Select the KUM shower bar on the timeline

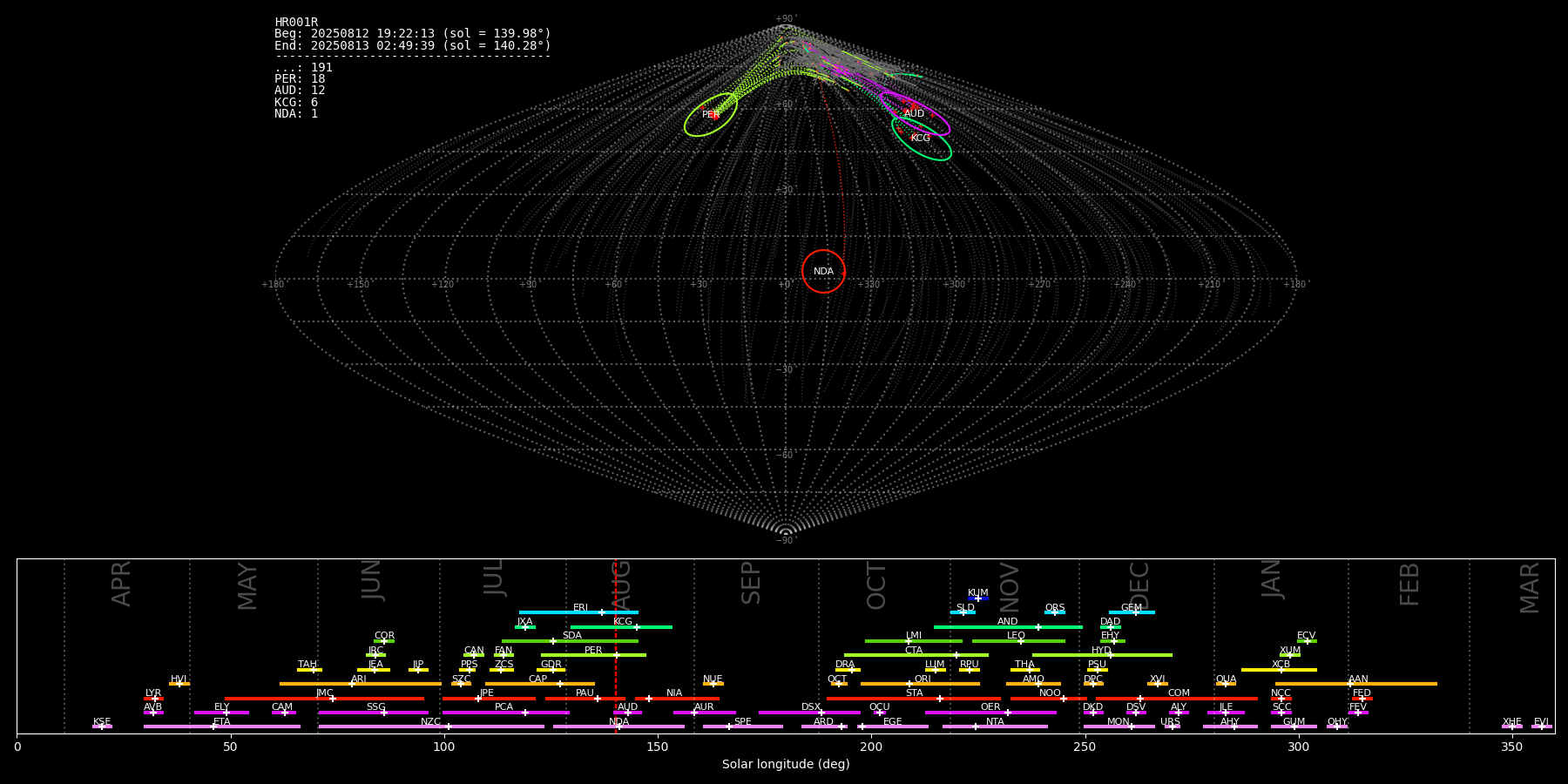click(978, 598)
